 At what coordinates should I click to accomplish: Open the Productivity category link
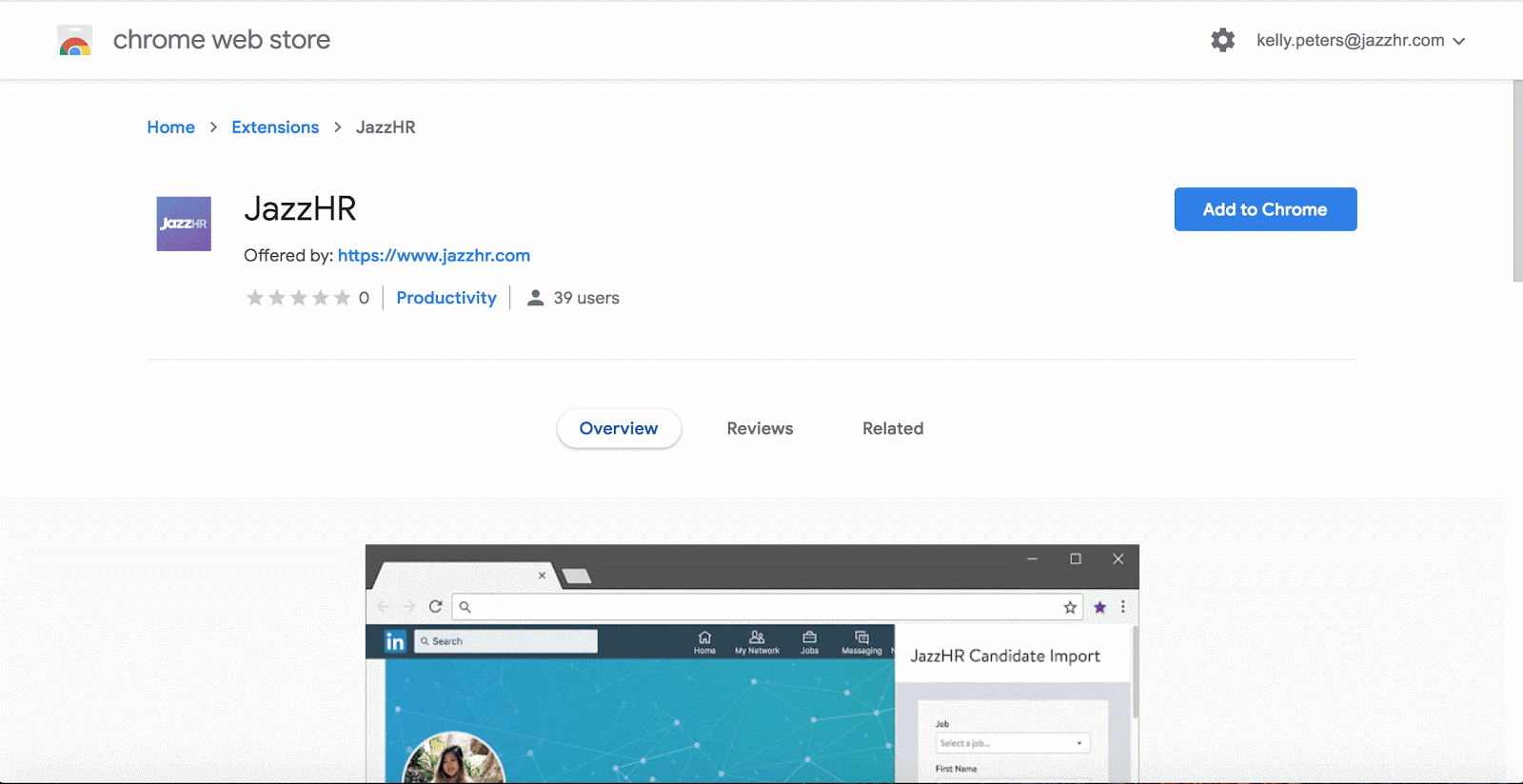[446, 298]
